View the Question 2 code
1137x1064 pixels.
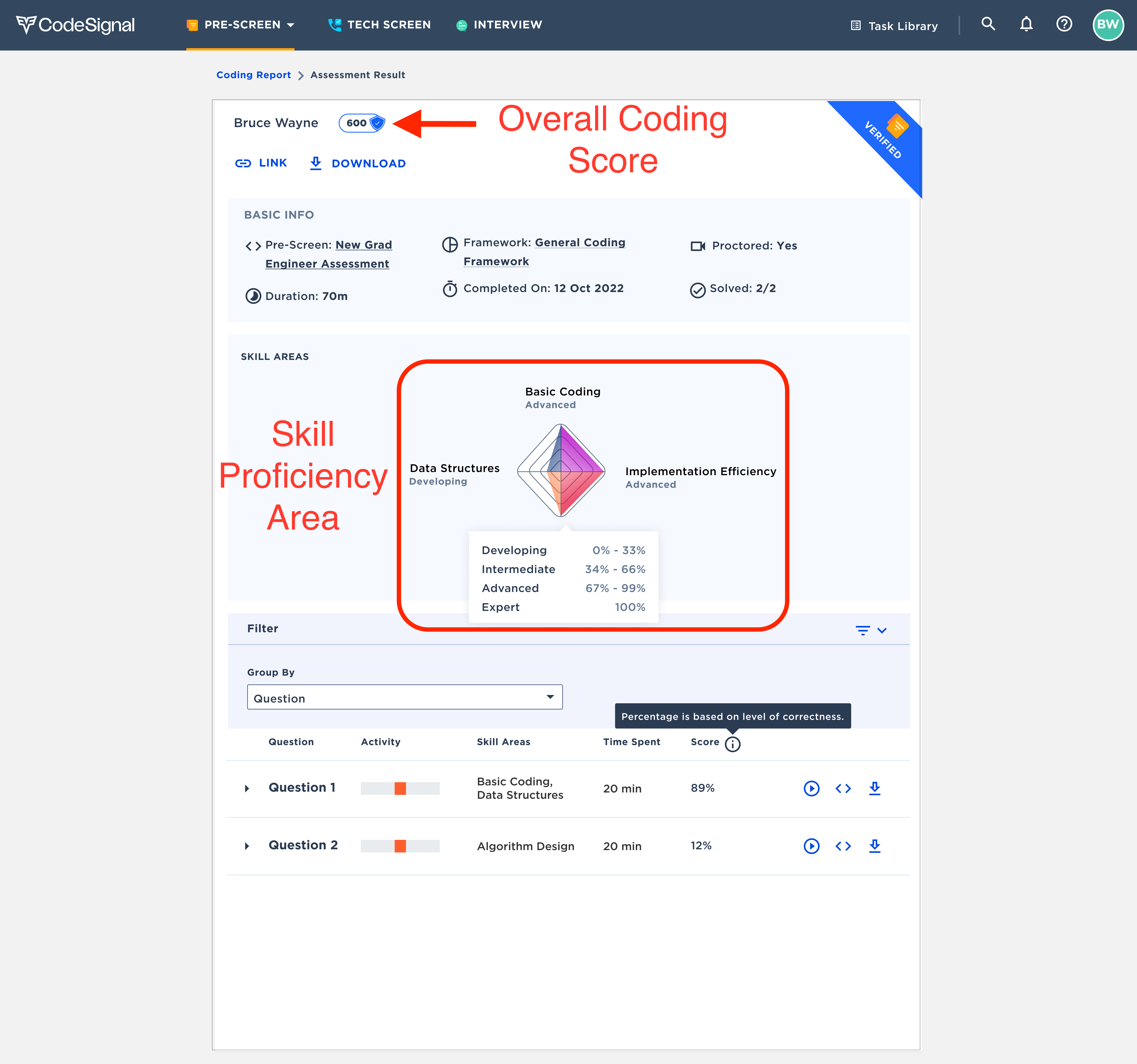[843, 846]
